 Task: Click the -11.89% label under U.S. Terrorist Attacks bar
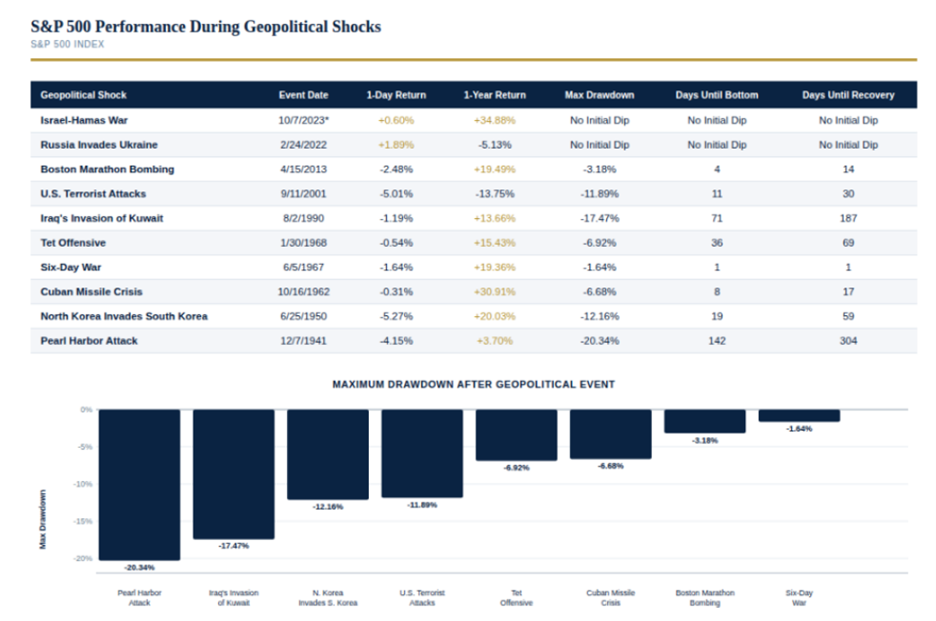[x=422, y=505]
